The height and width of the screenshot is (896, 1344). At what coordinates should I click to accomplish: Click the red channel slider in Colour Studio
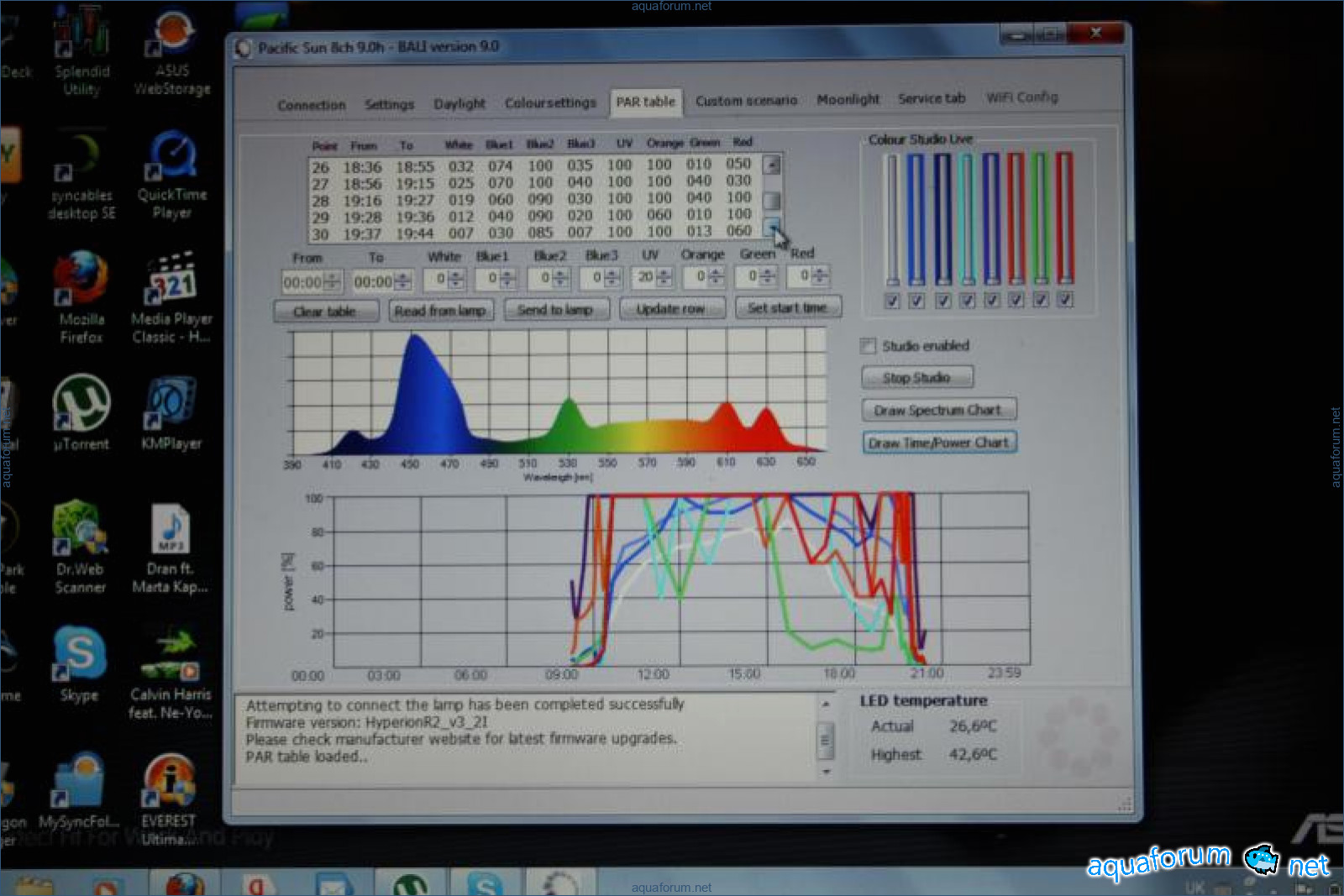[1064, 218]
